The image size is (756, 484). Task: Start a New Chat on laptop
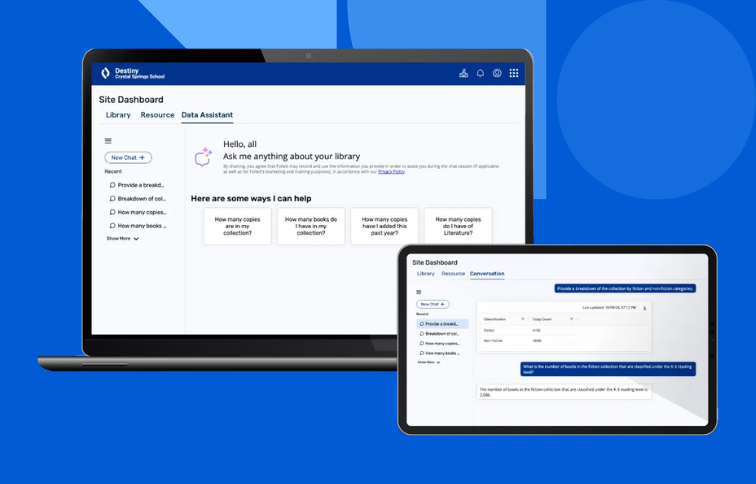[128, 158]
